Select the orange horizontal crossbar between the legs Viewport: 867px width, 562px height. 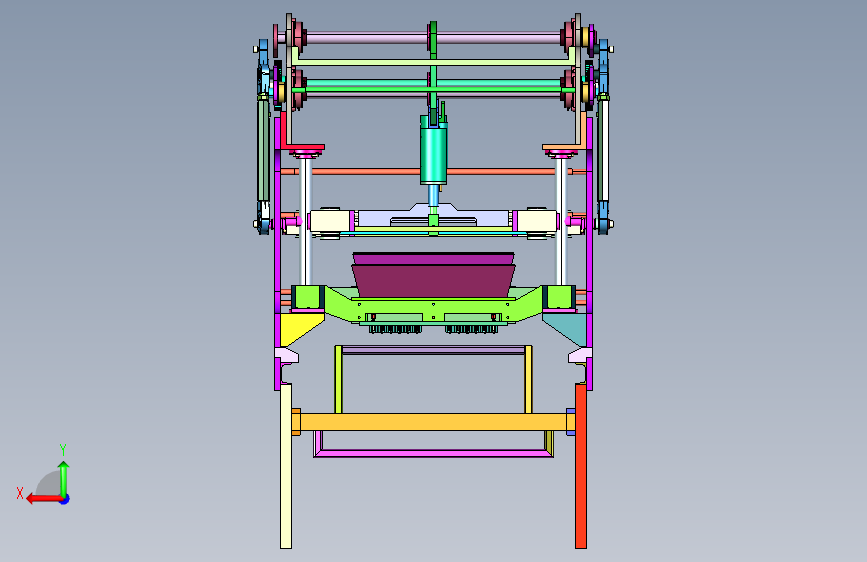(x=434, y=422)
